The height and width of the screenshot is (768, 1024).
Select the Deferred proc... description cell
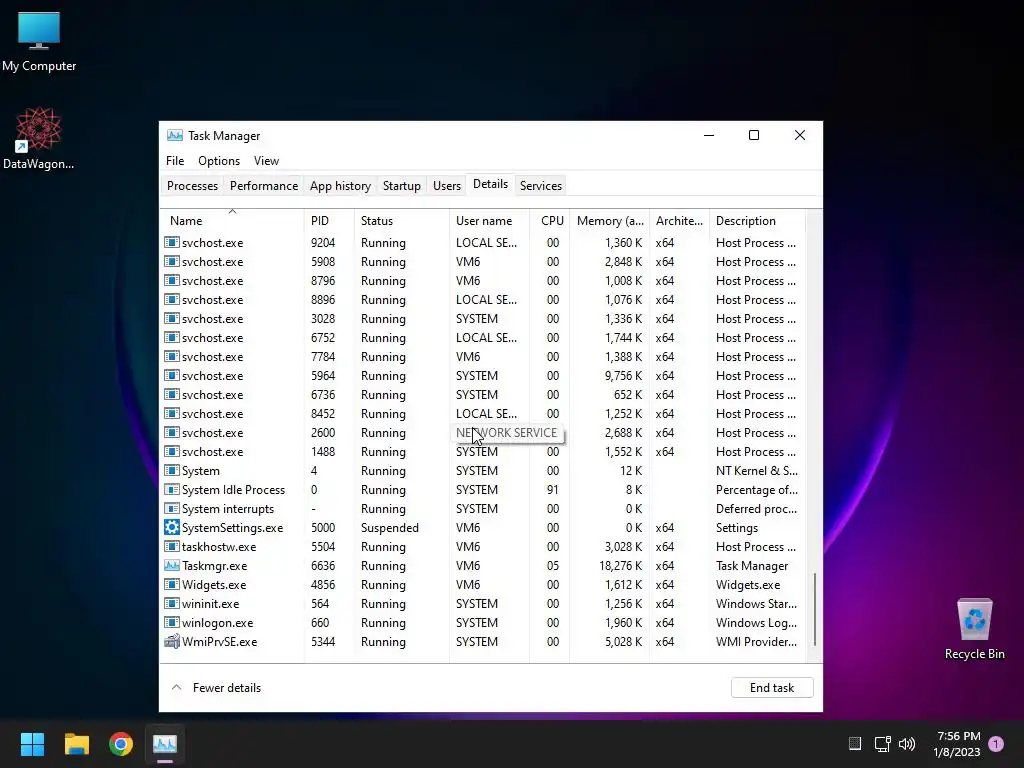tap(756, 509)
